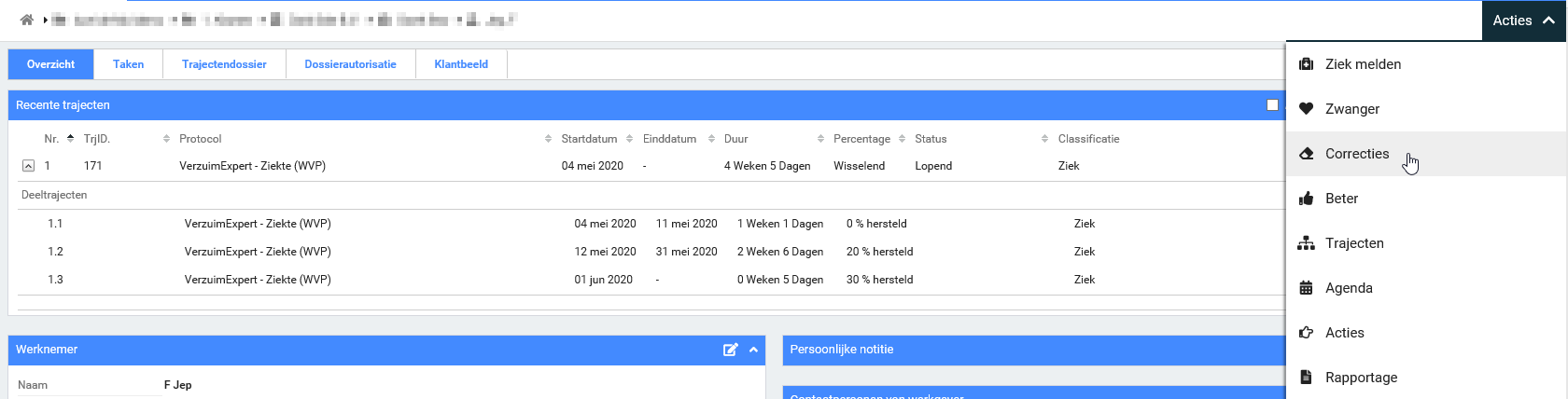The width and height of the screenshot is (1568, 399).
Task: Click the Correcties eraser icon
Action: click(1306, 154)
